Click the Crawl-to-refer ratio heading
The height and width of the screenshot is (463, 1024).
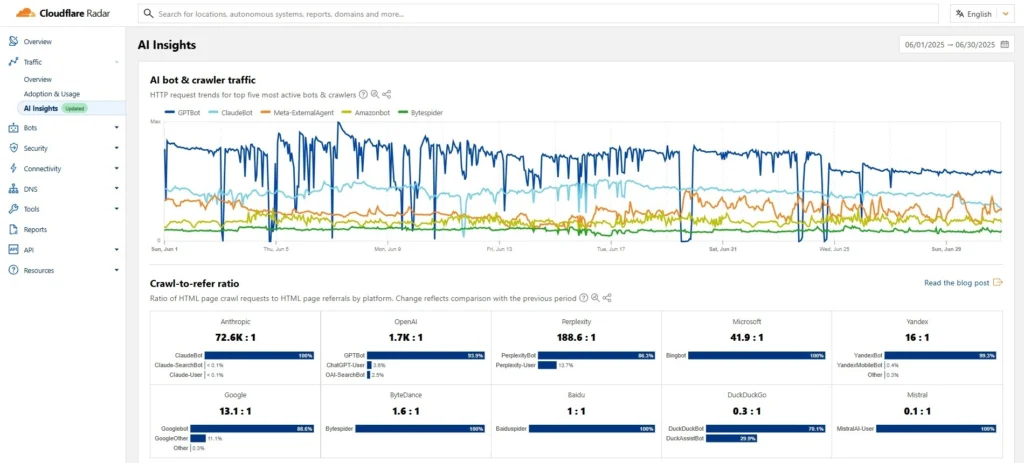click(x=195, y=283)
